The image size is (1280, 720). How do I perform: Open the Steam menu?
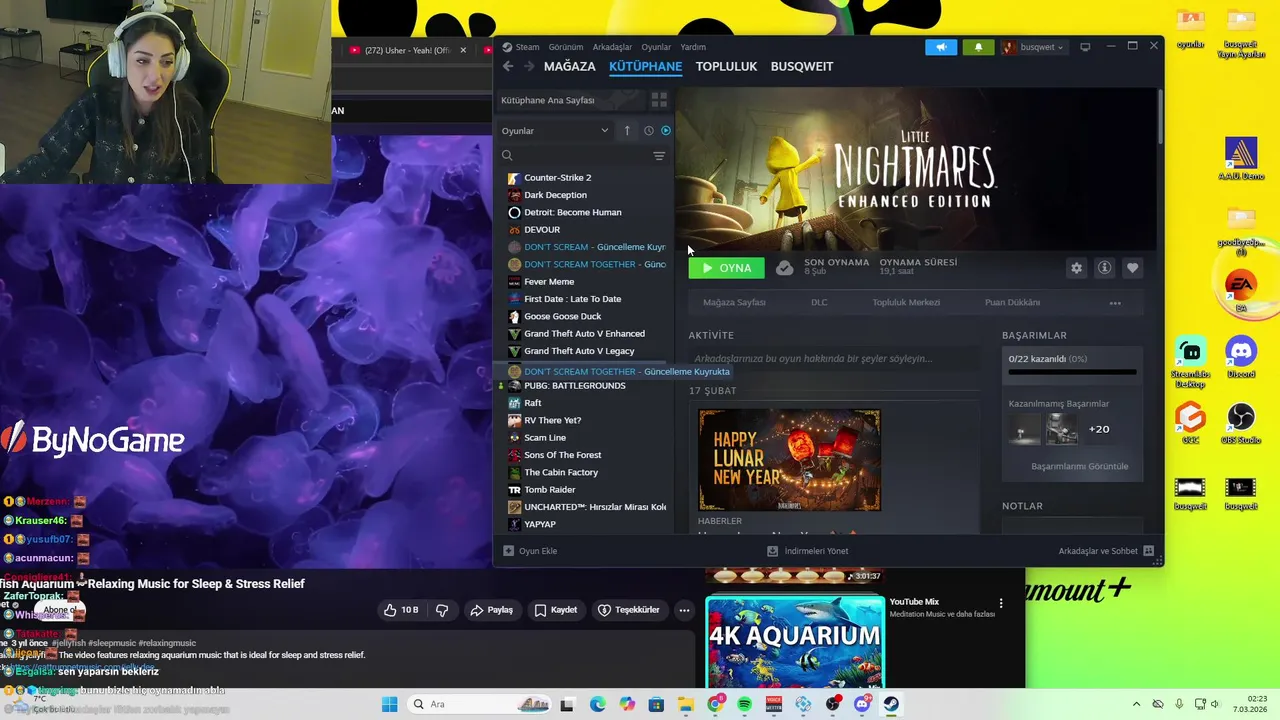[x=521, y=47]
